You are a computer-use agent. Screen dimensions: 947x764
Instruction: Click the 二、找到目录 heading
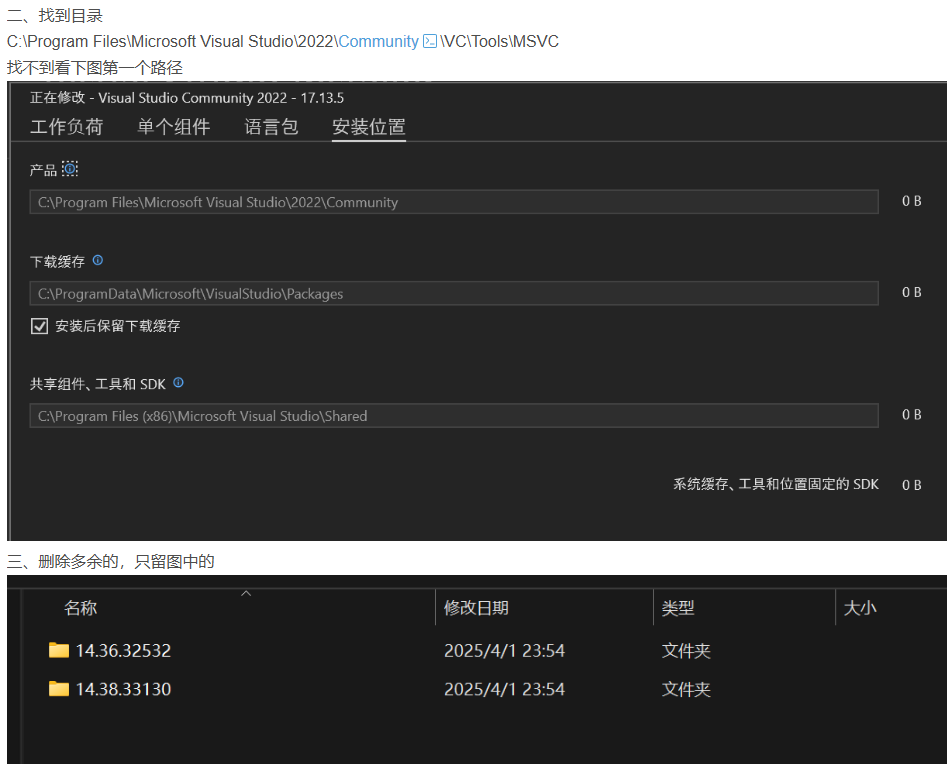[54, 16]
